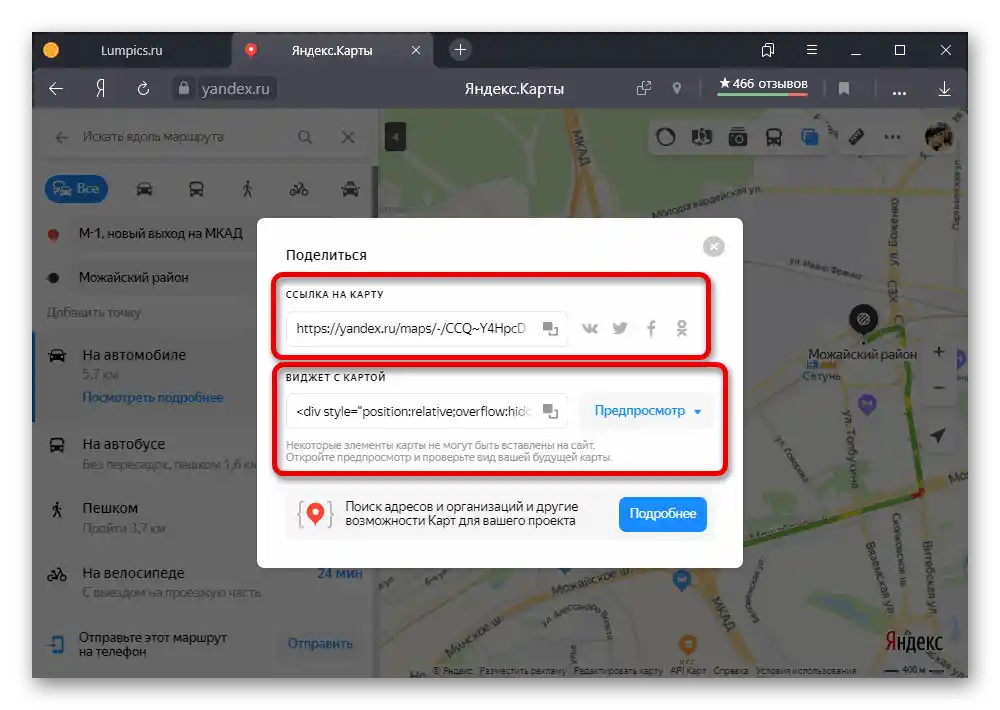Select the Можайский район destination point
Viewport: 1000px width, 710px height.
pos(133,277)
